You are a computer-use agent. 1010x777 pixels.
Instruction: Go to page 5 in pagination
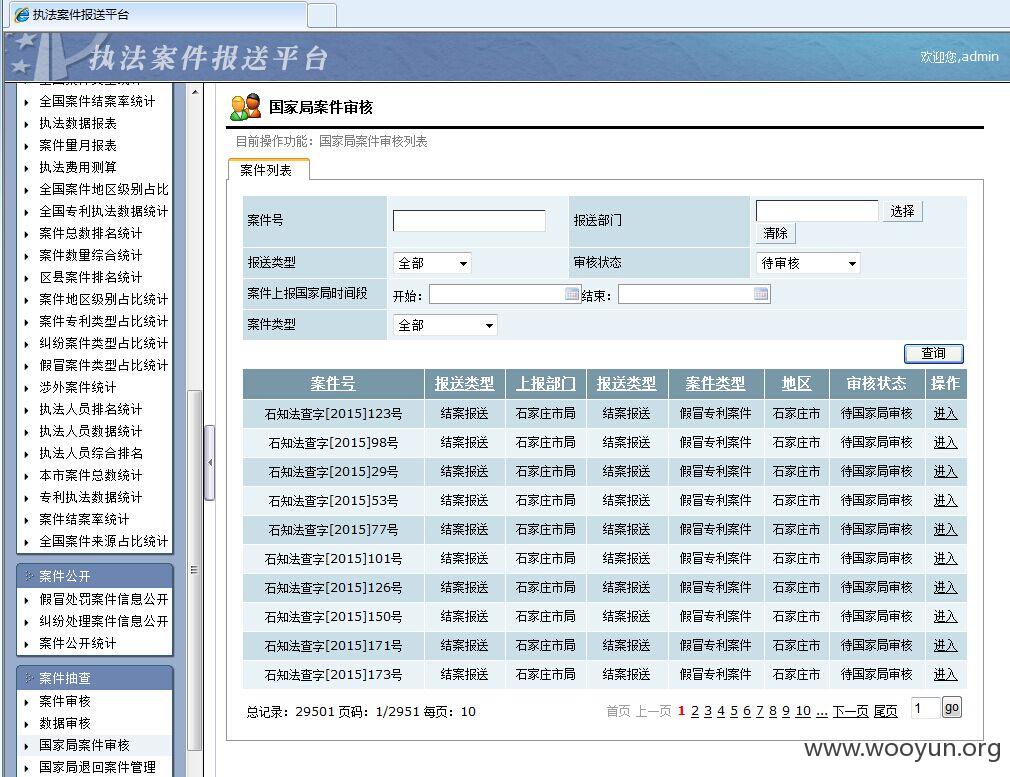pyautogui.click(x=734, y=711)
